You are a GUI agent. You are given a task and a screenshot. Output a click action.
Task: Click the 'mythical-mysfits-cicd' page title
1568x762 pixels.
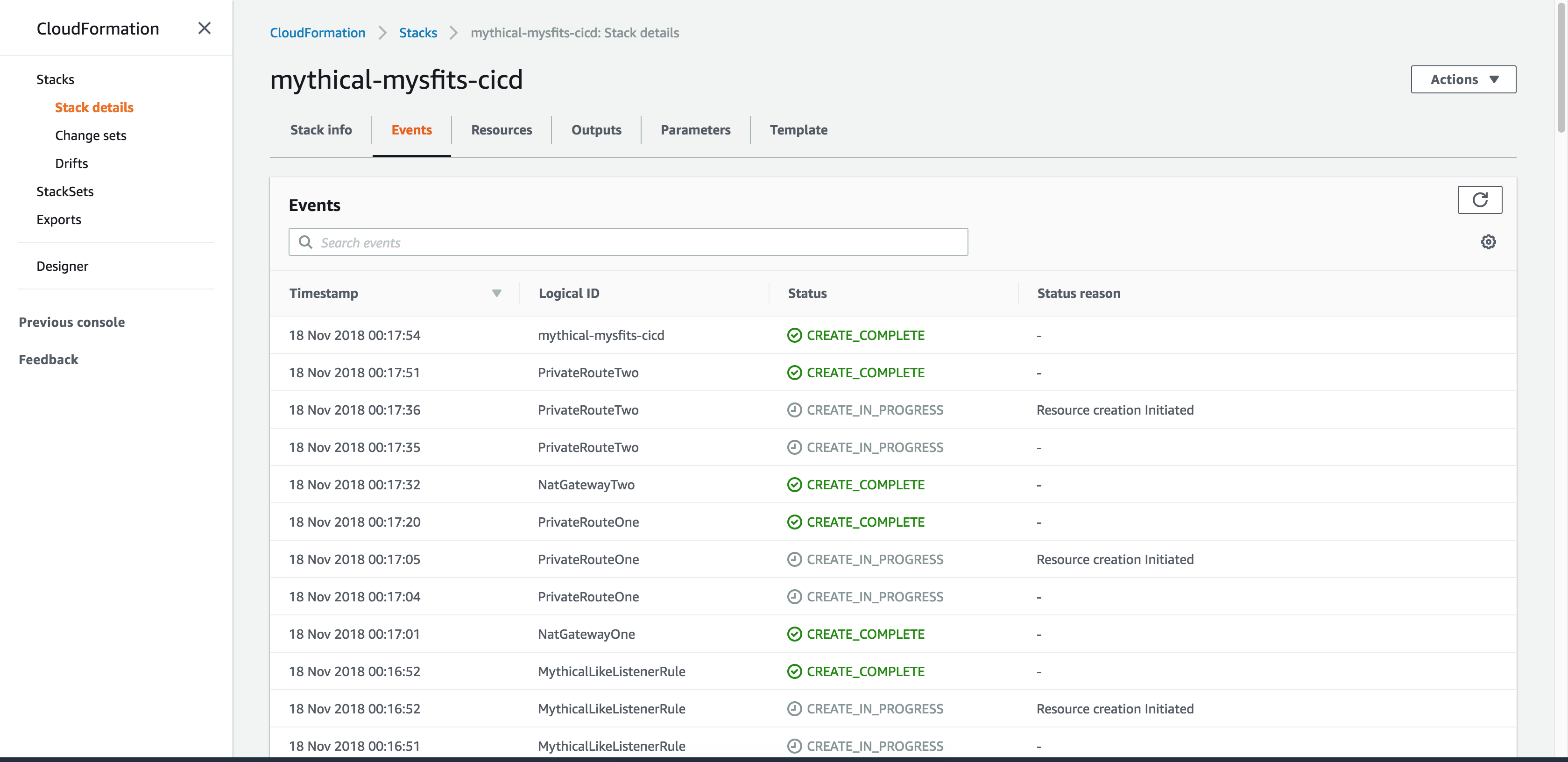(396, 80)
